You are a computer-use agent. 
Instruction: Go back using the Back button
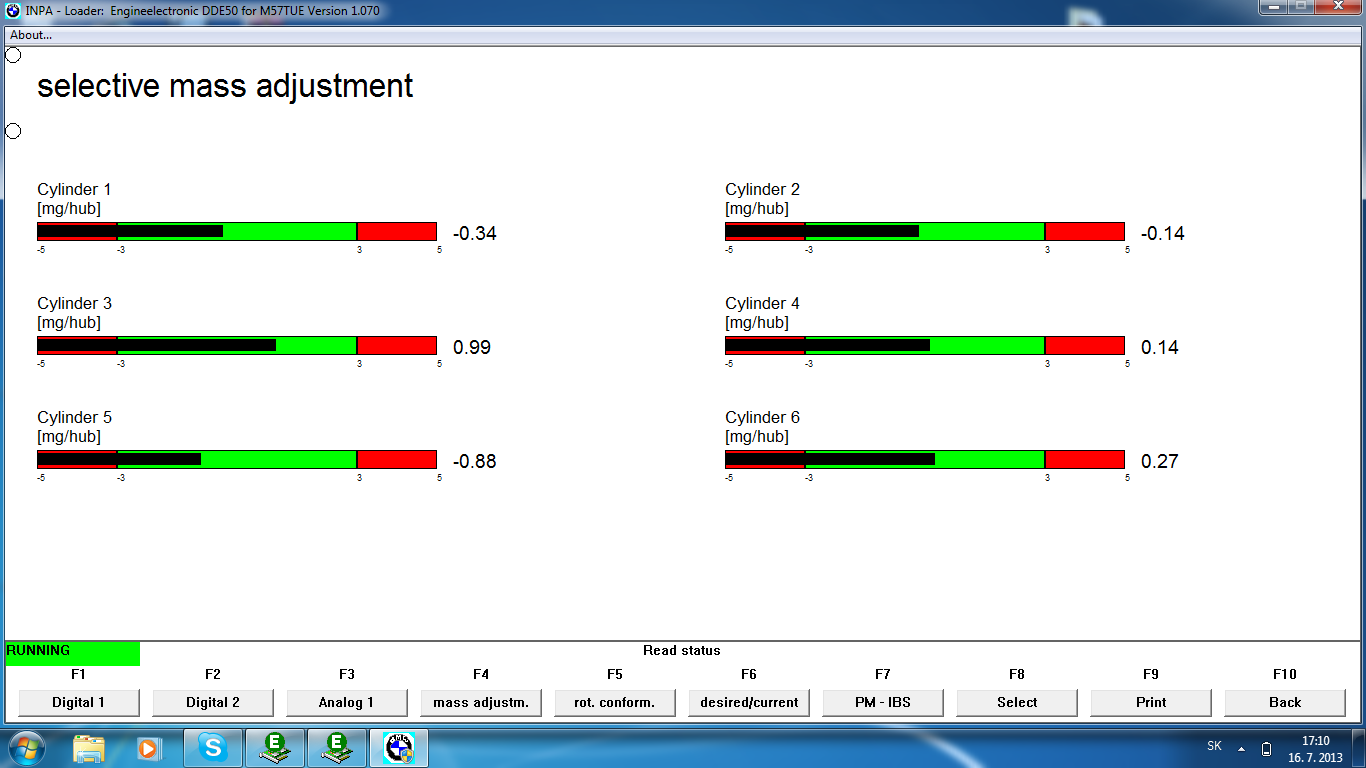point(1285,702)
